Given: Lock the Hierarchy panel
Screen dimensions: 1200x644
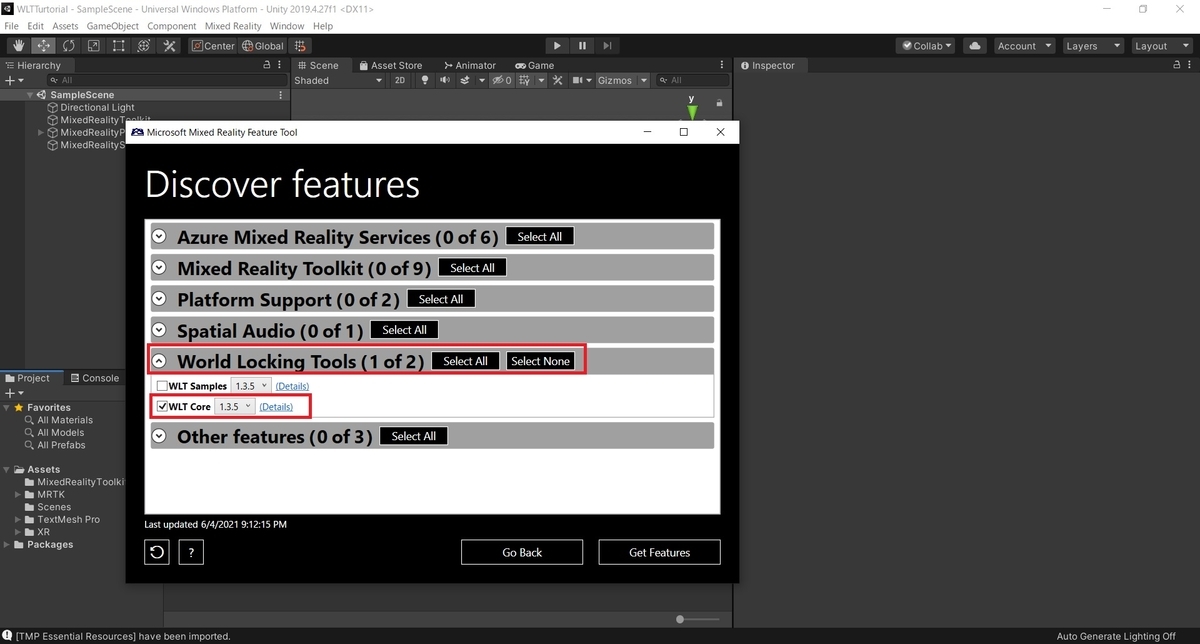Looking at the screenshot, I should coord(267,65).
